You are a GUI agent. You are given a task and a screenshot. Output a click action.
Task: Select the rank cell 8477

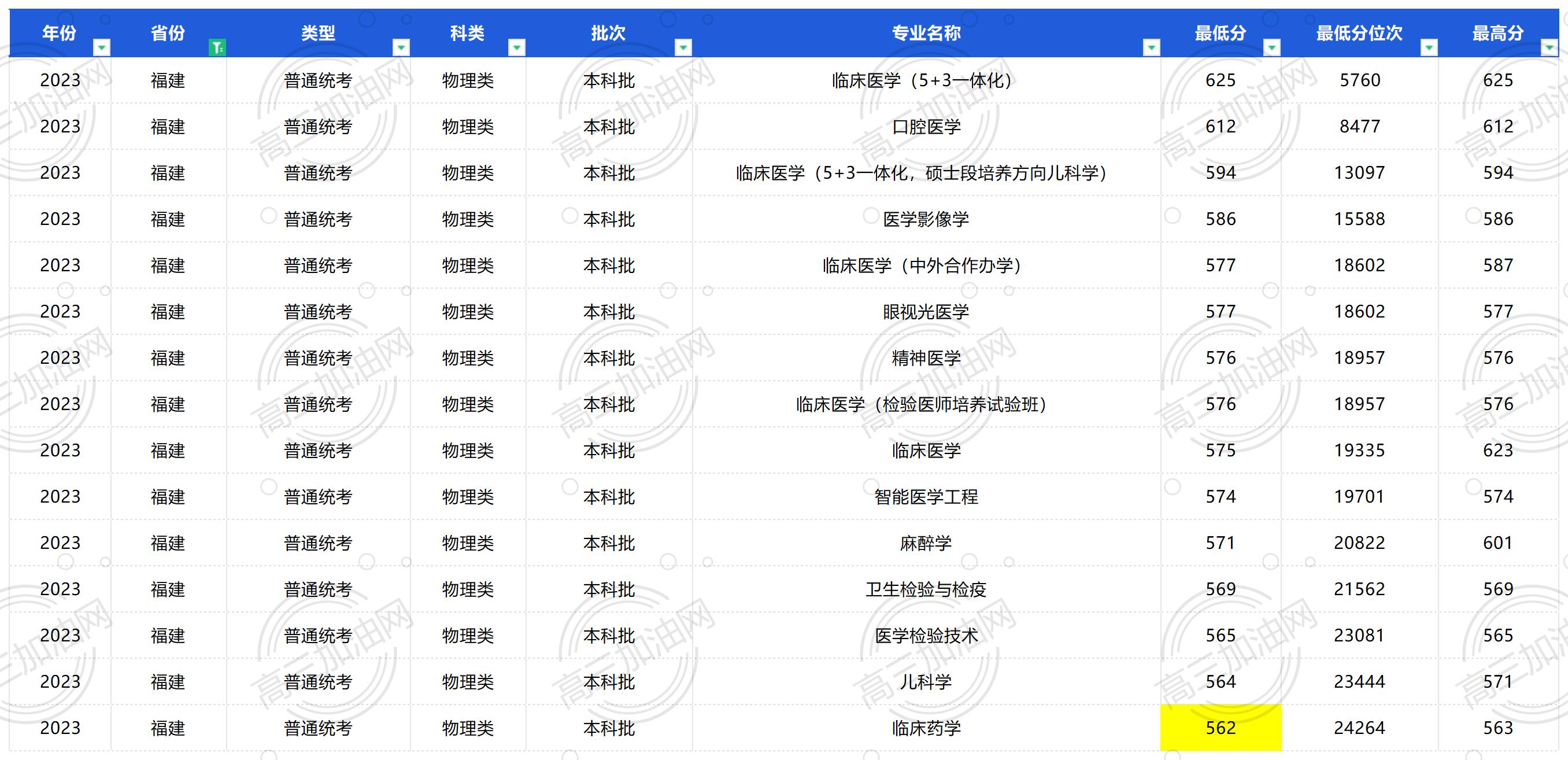point(1360,127)
